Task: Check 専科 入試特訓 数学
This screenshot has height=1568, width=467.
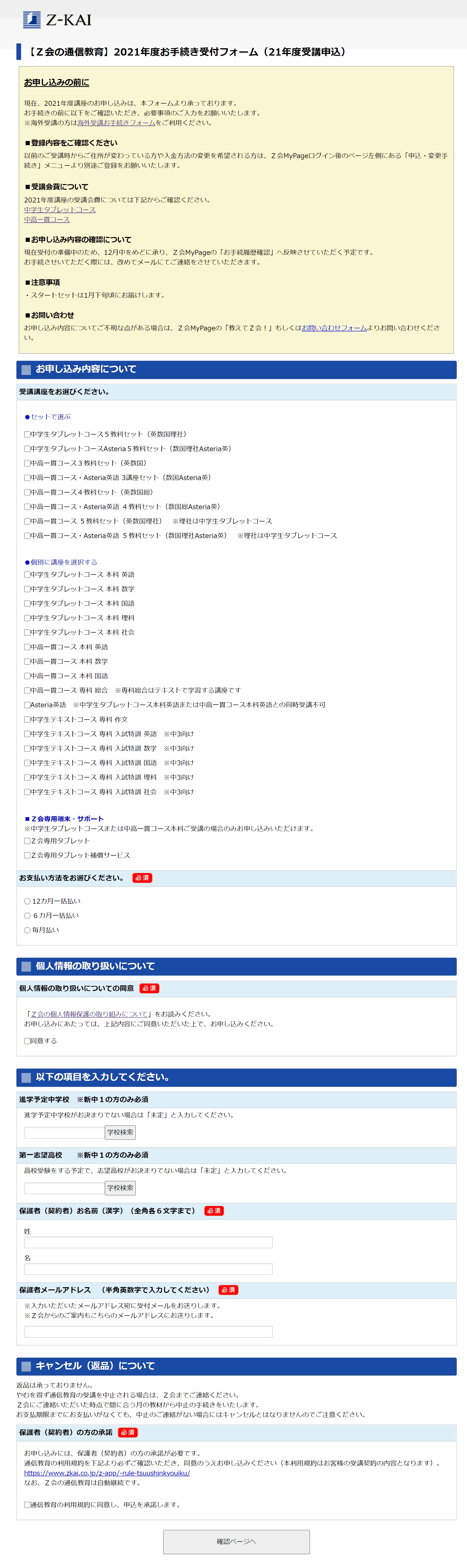Action: 27,749
